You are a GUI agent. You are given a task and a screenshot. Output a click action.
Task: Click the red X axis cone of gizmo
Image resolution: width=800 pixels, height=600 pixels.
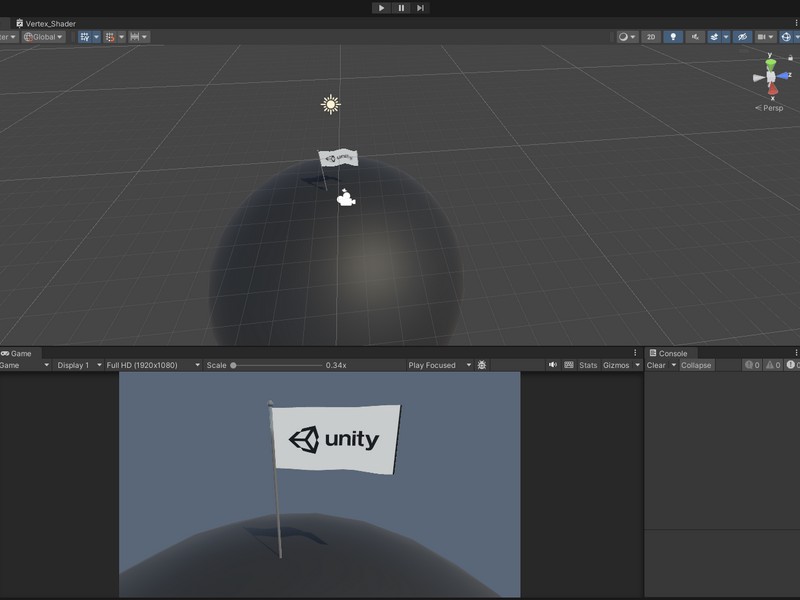pos(772,89)
